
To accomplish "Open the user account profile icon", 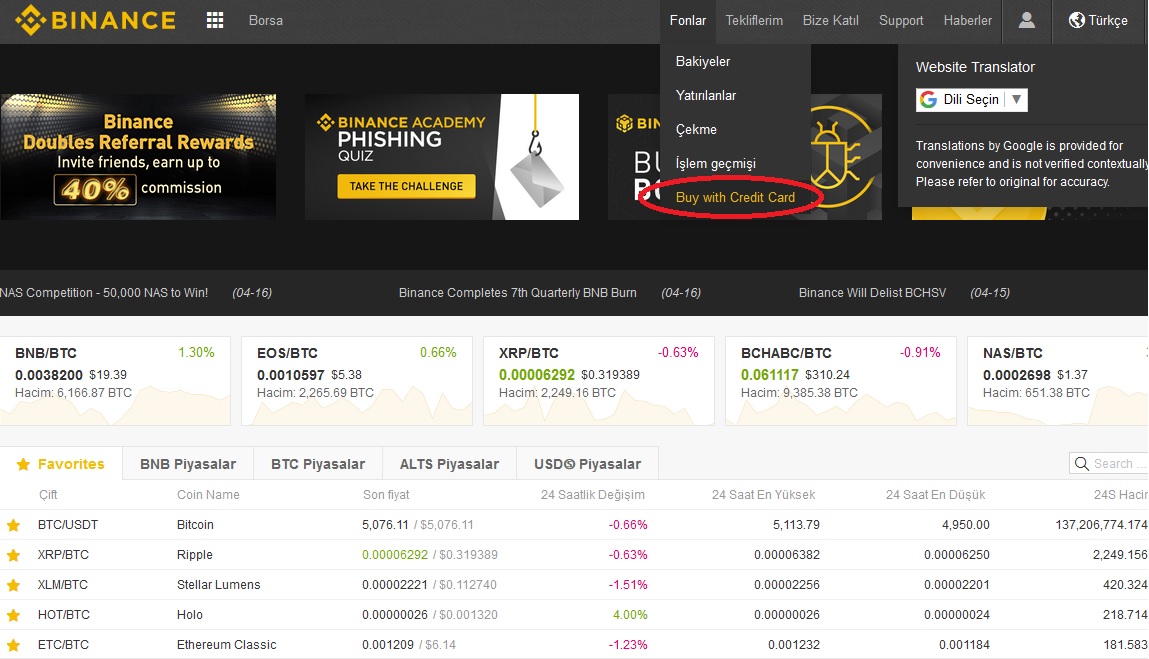I will pos(1027,20).
